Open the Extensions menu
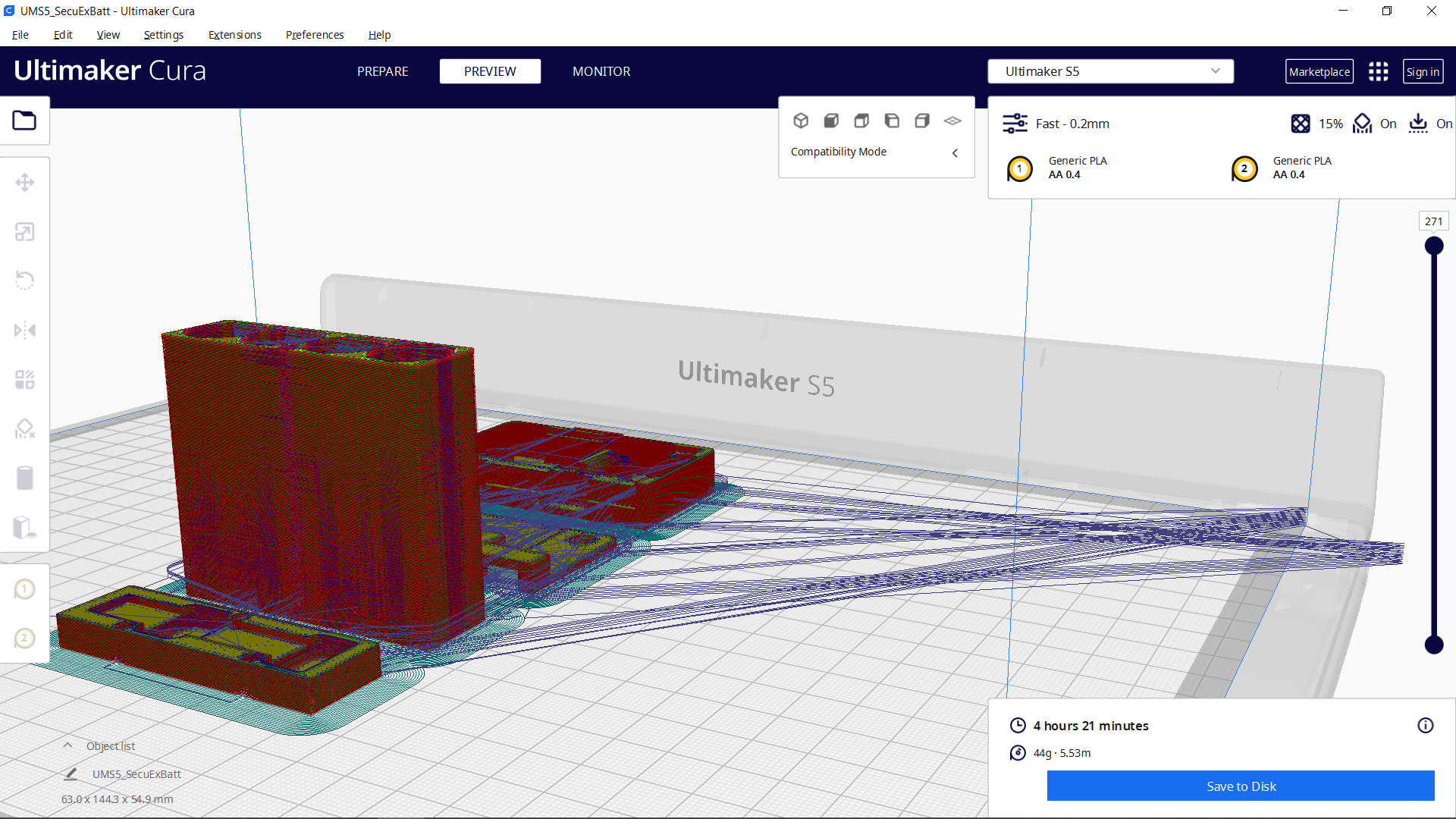 [x=234, y=35]
